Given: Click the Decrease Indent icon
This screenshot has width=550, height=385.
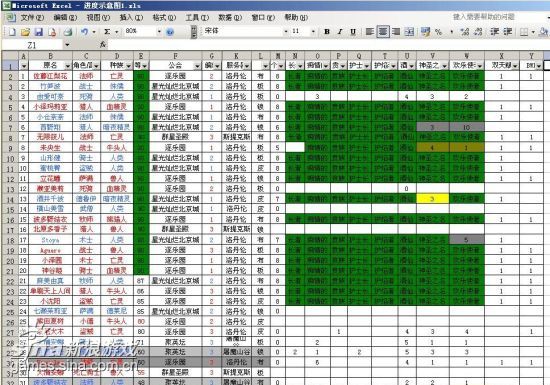Looking at the screenshot, I should (495, 32).
